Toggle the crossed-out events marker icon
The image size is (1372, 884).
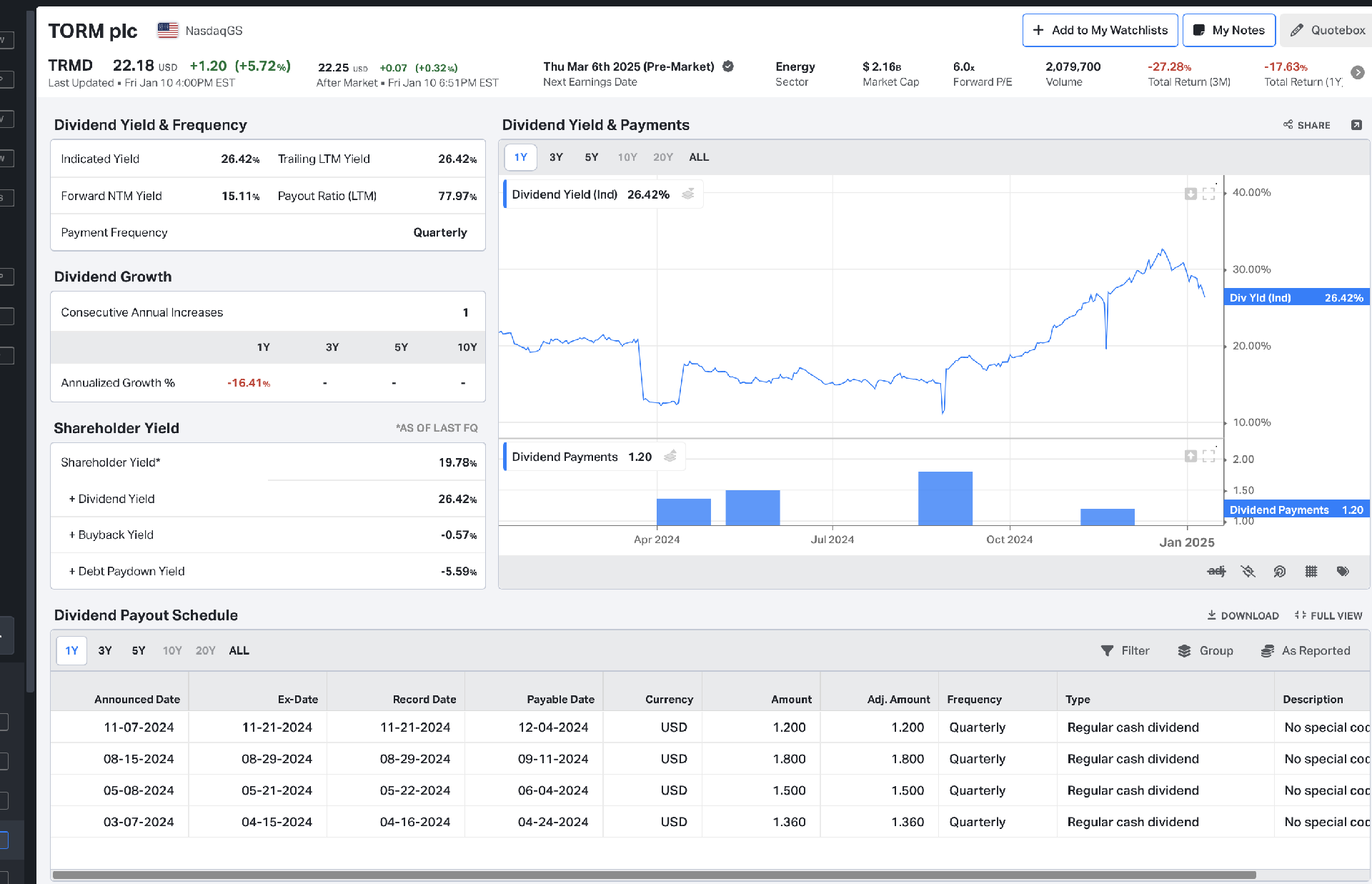(1248, 571)
